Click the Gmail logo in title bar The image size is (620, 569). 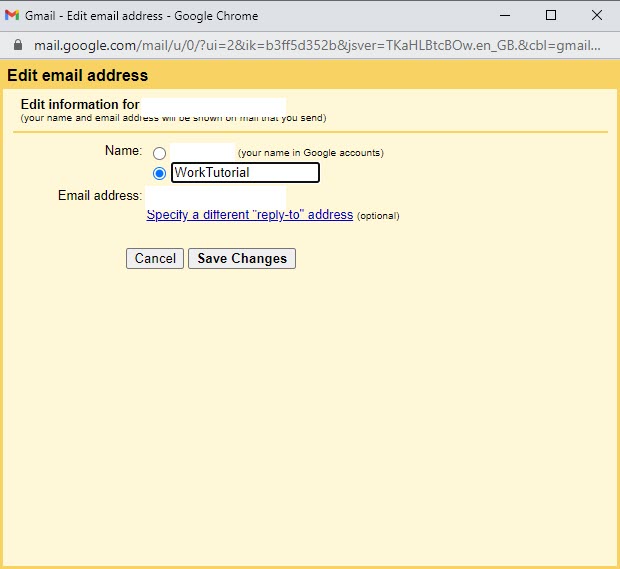point(13,16)
